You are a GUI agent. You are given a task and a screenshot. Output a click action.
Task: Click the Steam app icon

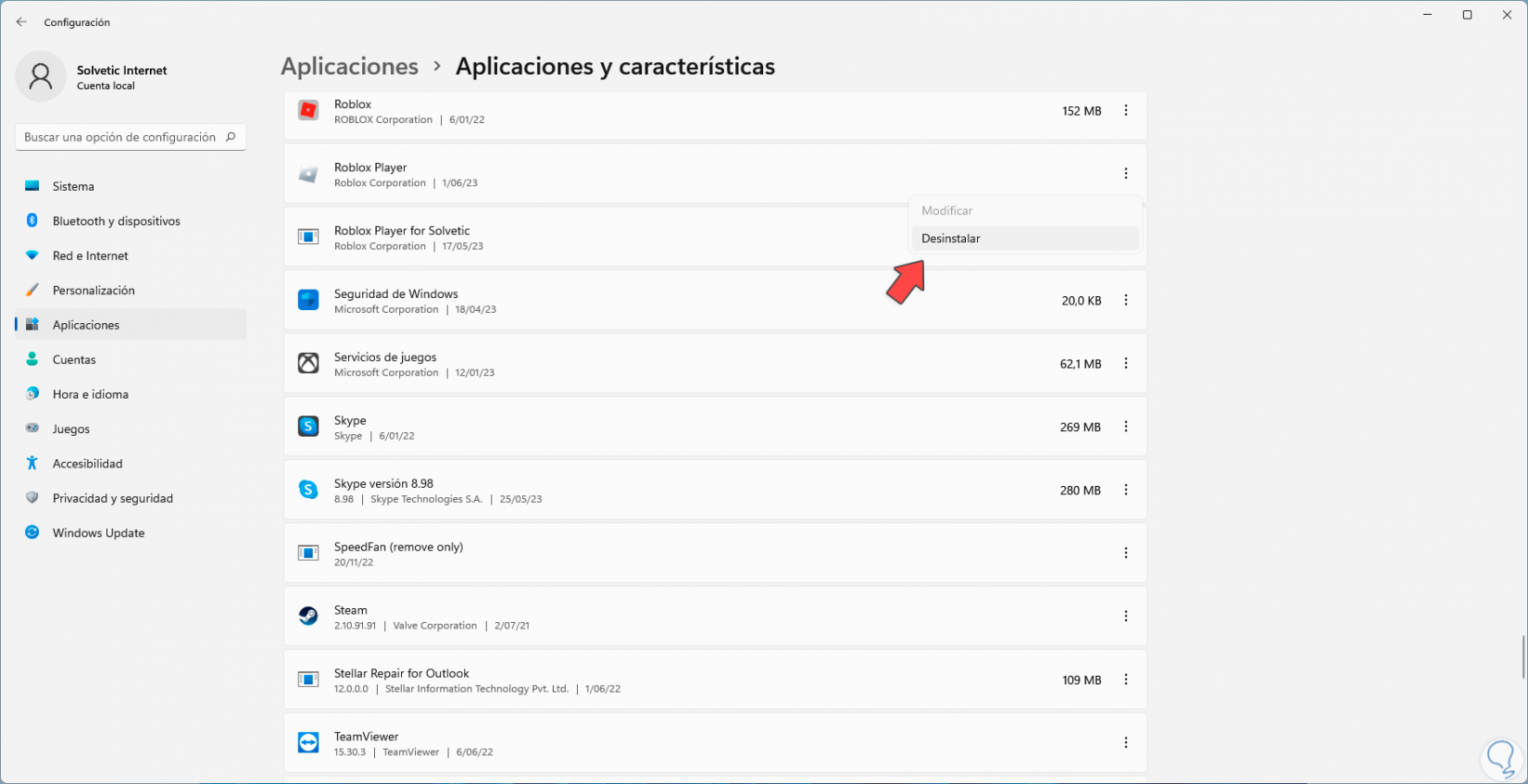[x=308, y=616]
